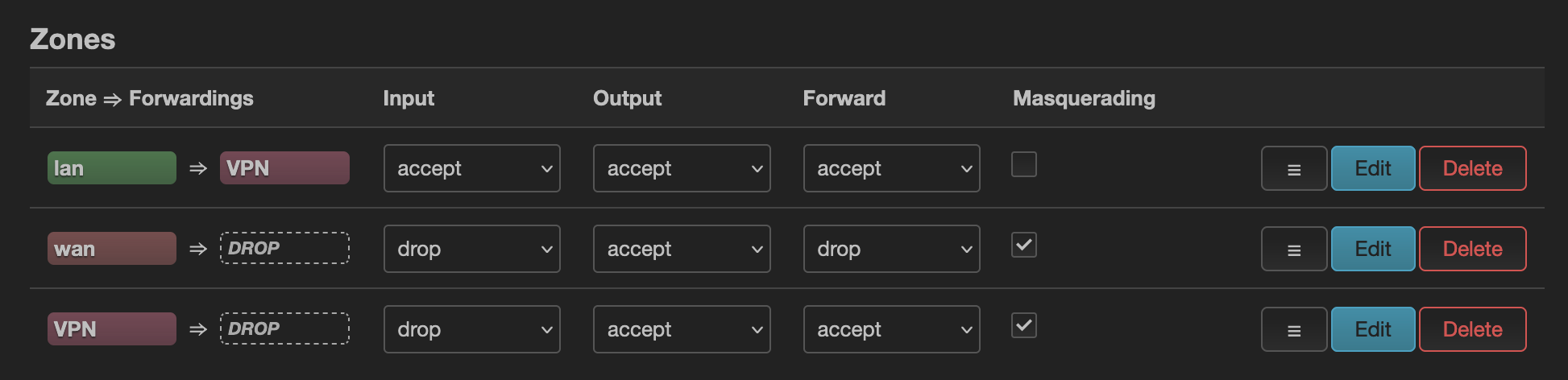Disable masquerading for the wan zone
The height and width of the screenshot is (380, 1568).
click(1023, 246)
